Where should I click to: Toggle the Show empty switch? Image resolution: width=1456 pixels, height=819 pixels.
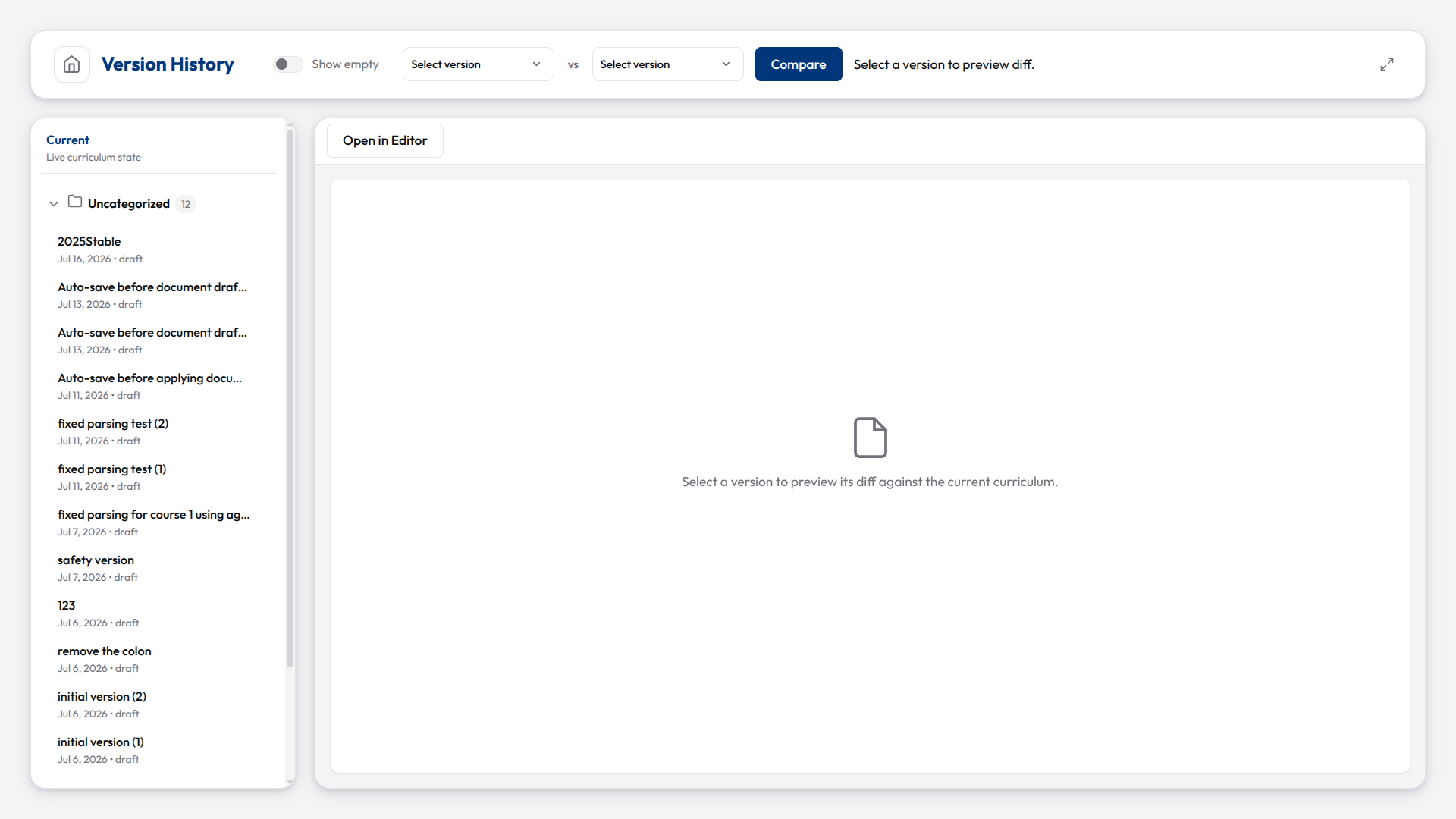pyautogui.click(x=288, y=64)
